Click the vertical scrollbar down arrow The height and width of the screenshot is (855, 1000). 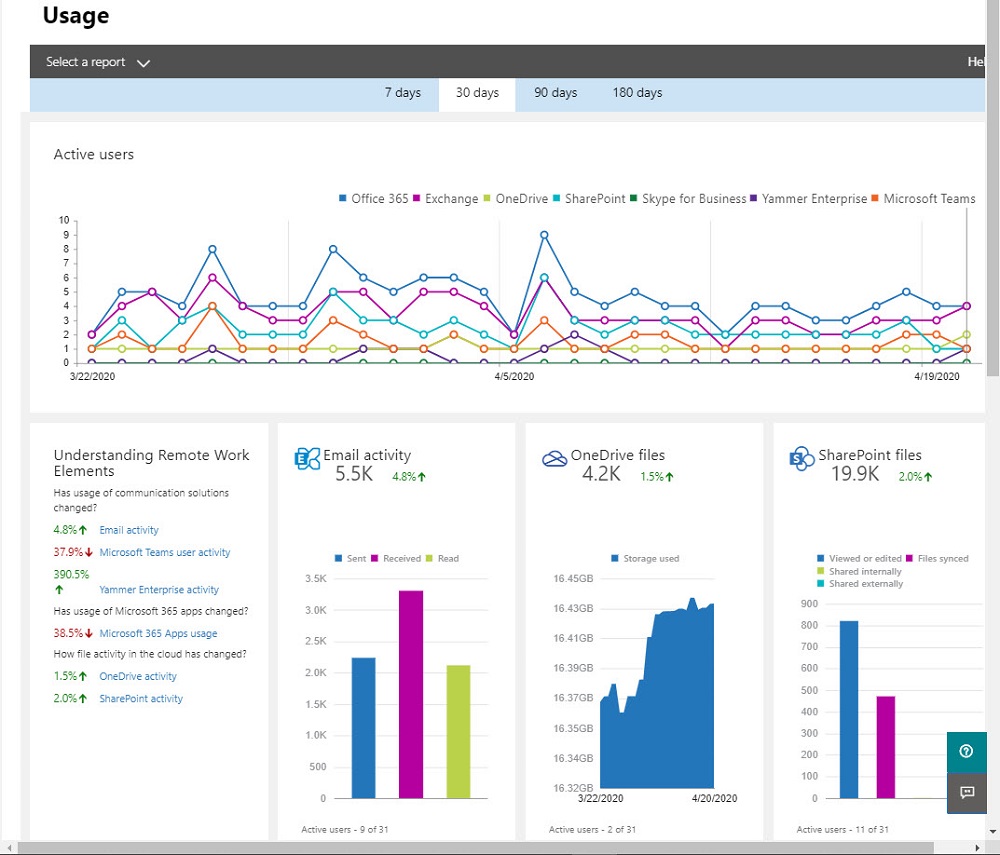pyautogui.click(x=992, y=831)
